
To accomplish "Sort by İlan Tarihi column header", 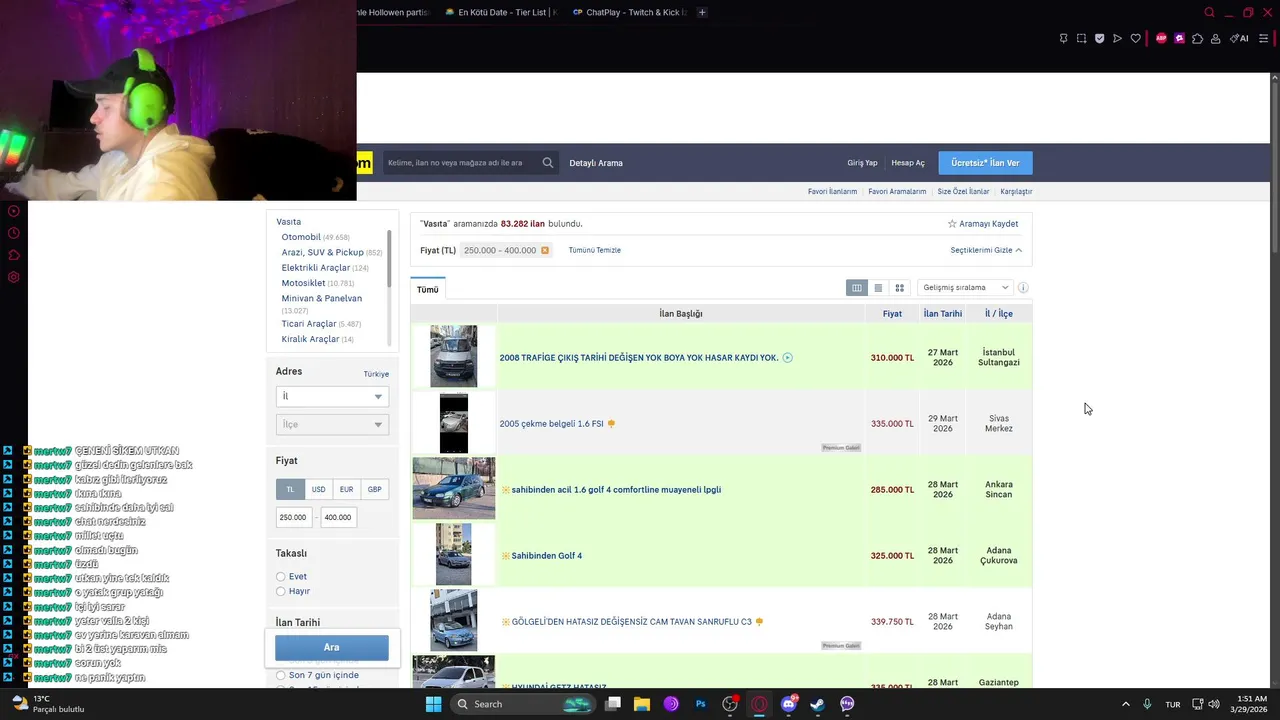I will pos(943,314).
